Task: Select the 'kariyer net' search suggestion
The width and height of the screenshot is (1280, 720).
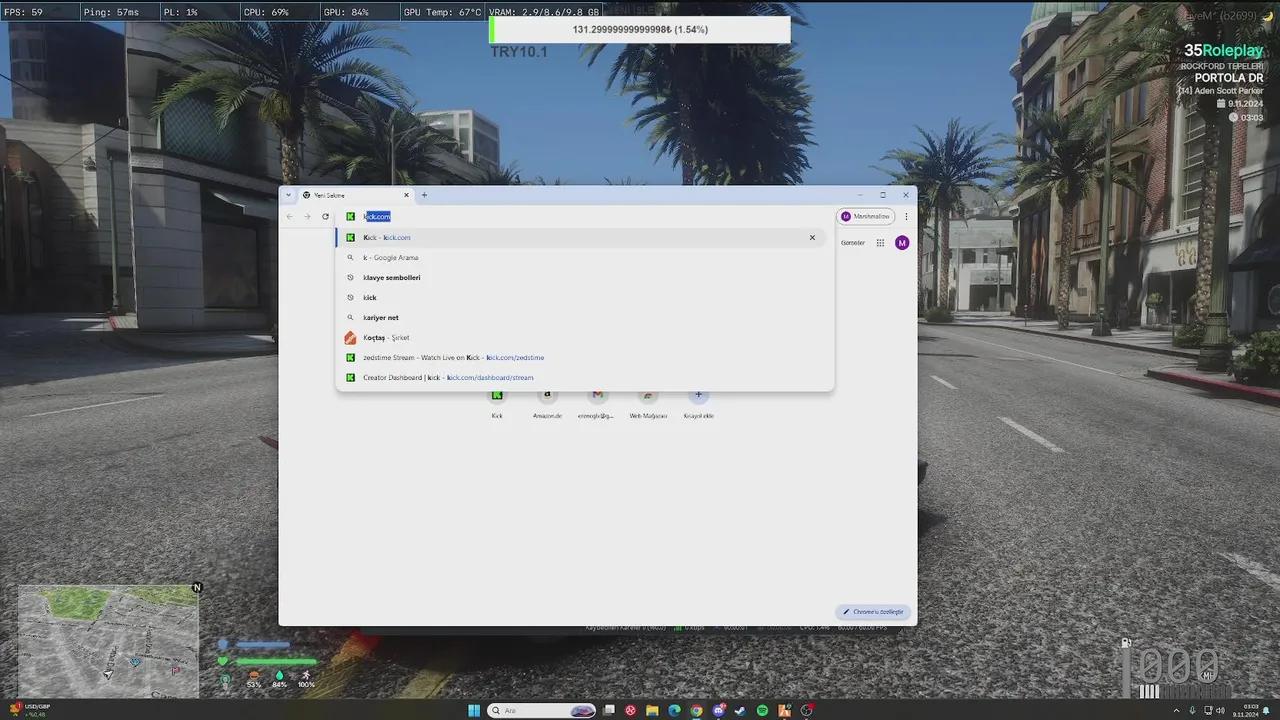Action: pos(584,317)
